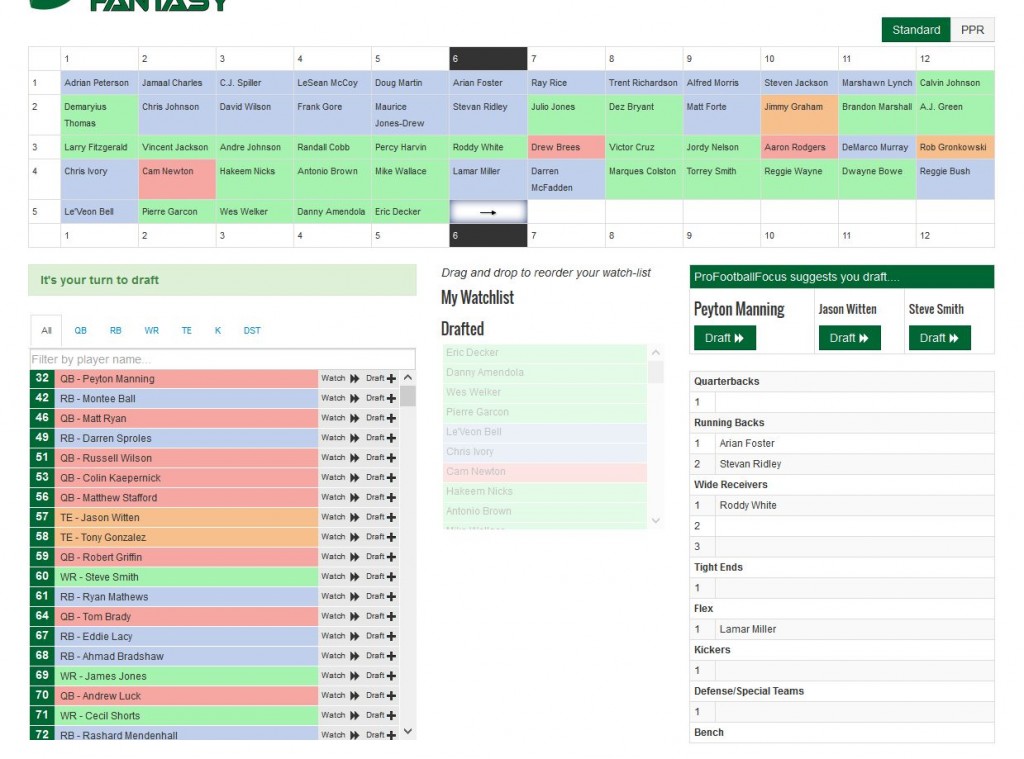Draft Darren Sproles plus icon
Viewport: 1024px width, 759px height.
tap(391, 438)
